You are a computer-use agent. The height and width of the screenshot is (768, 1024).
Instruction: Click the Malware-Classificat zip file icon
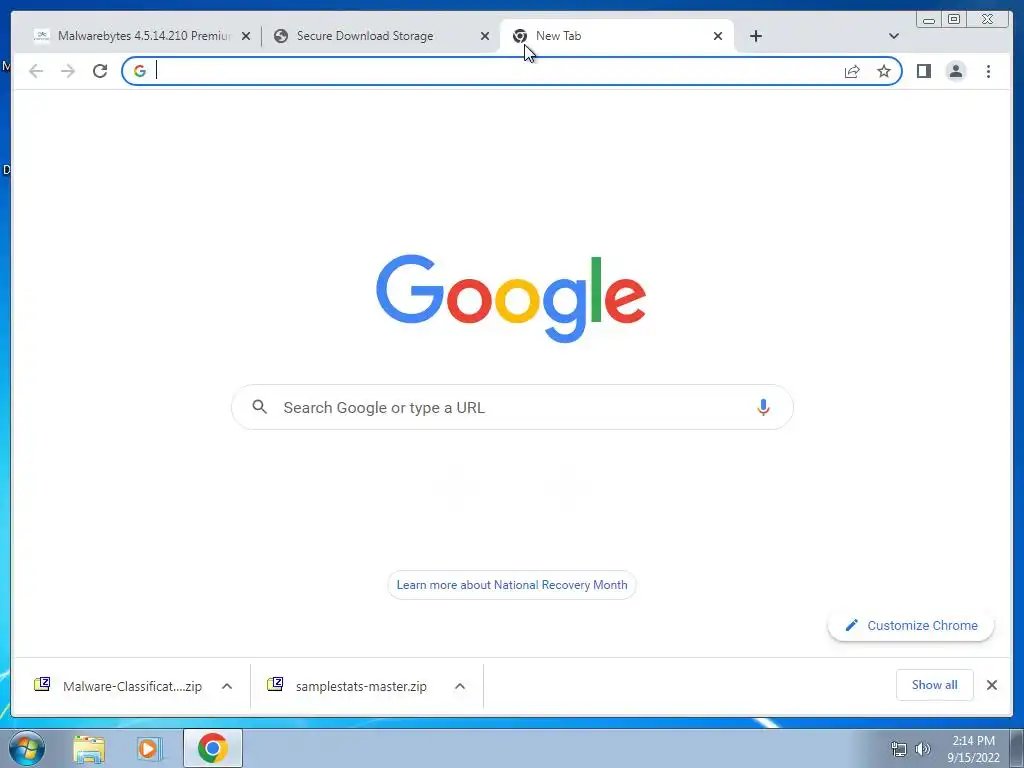click(x=42, y=684)
